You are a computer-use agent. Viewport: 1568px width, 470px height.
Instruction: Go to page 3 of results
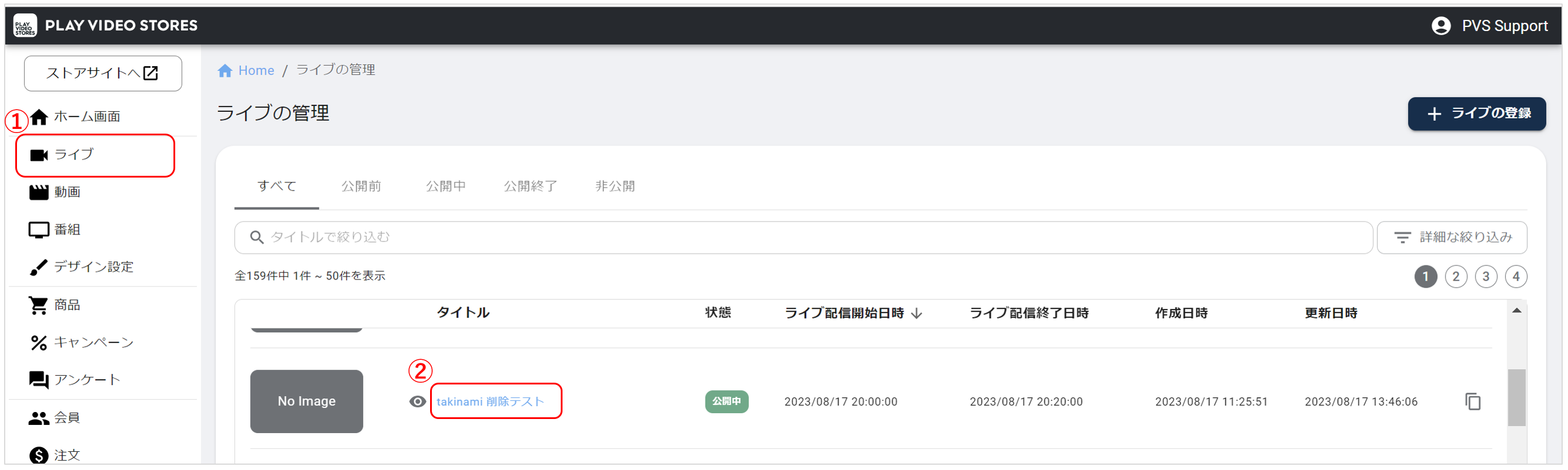(x=1485, y=277)
